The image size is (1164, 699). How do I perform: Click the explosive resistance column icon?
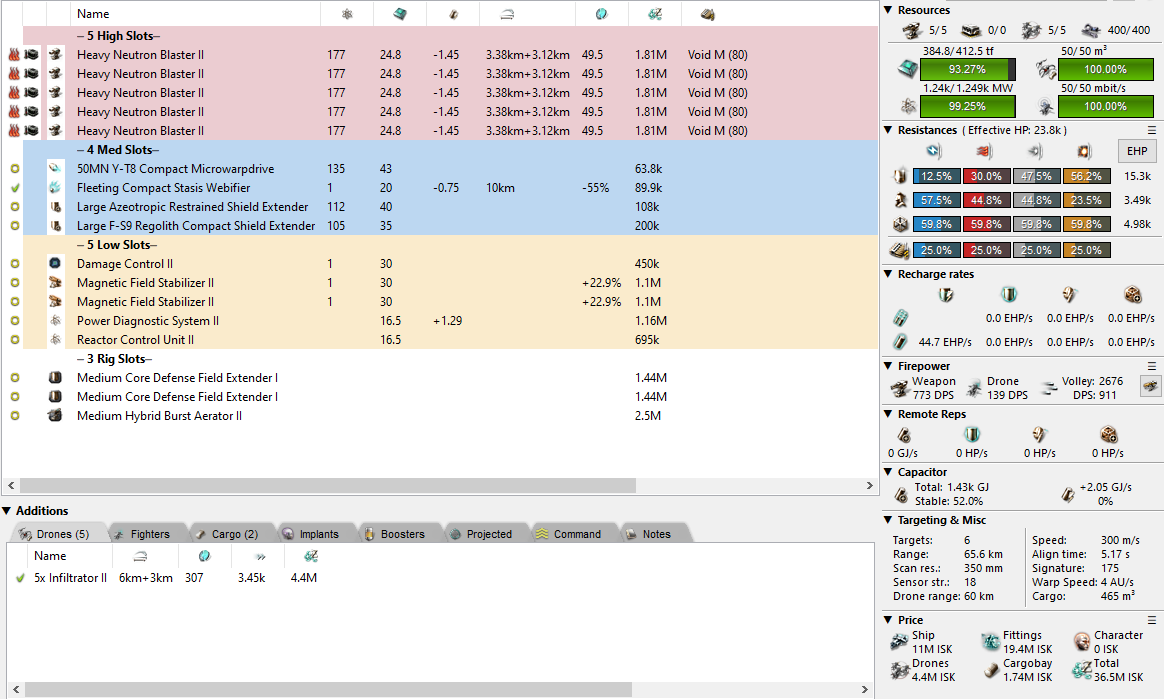[1082, 151]
